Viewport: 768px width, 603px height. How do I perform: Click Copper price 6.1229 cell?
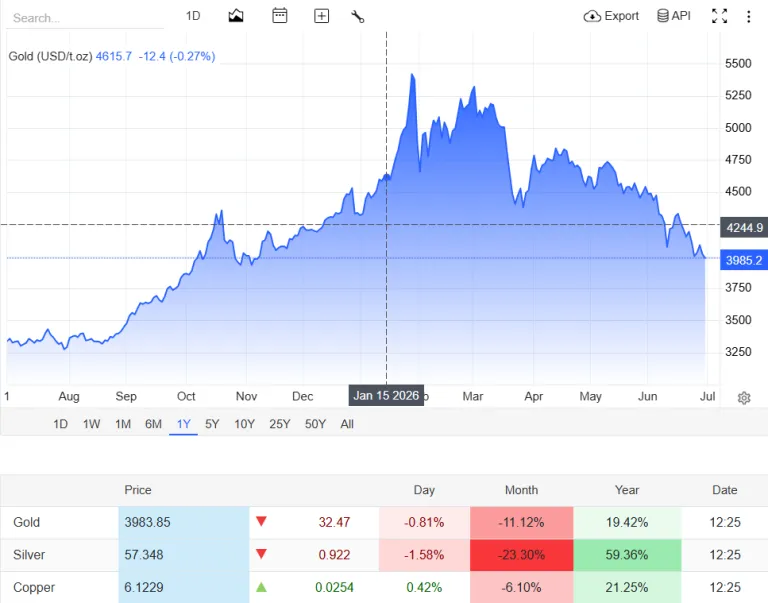pyautogui.click(x=184, y=587)
